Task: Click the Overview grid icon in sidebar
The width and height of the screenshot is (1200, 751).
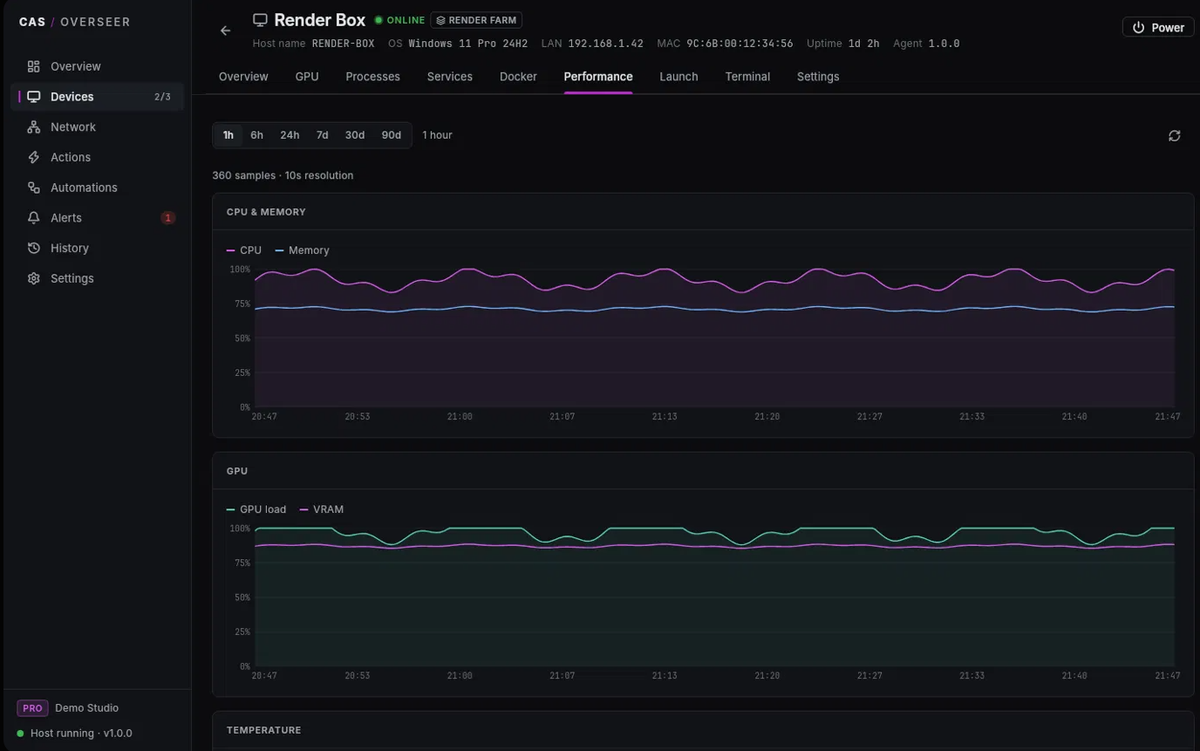Action: pos(34,67)
